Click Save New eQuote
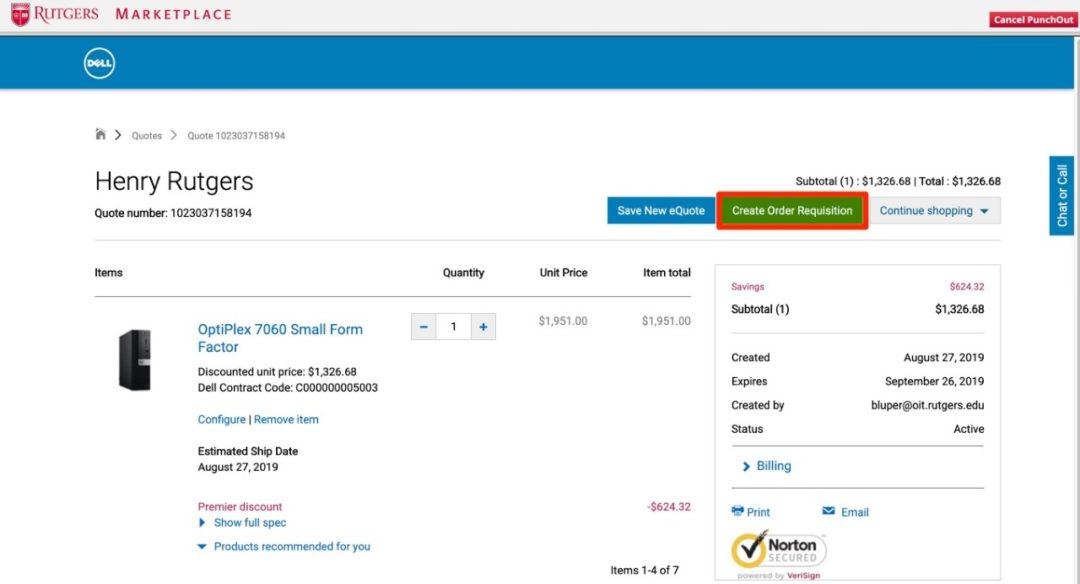The image size is (1080, 584). click(x=660, y=210)
